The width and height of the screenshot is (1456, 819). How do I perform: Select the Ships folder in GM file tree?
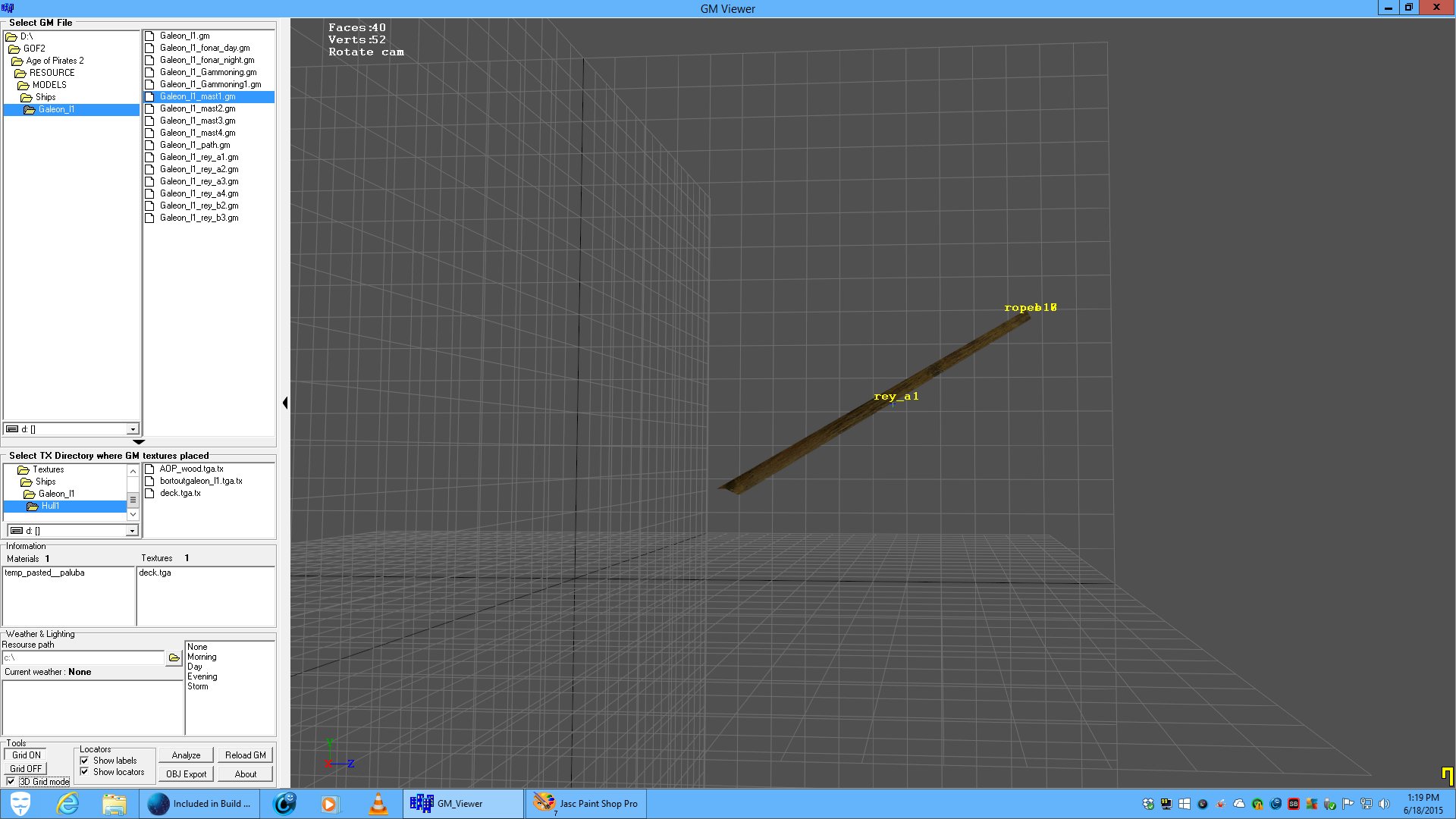pyautogui.click(x=45, y=97)
